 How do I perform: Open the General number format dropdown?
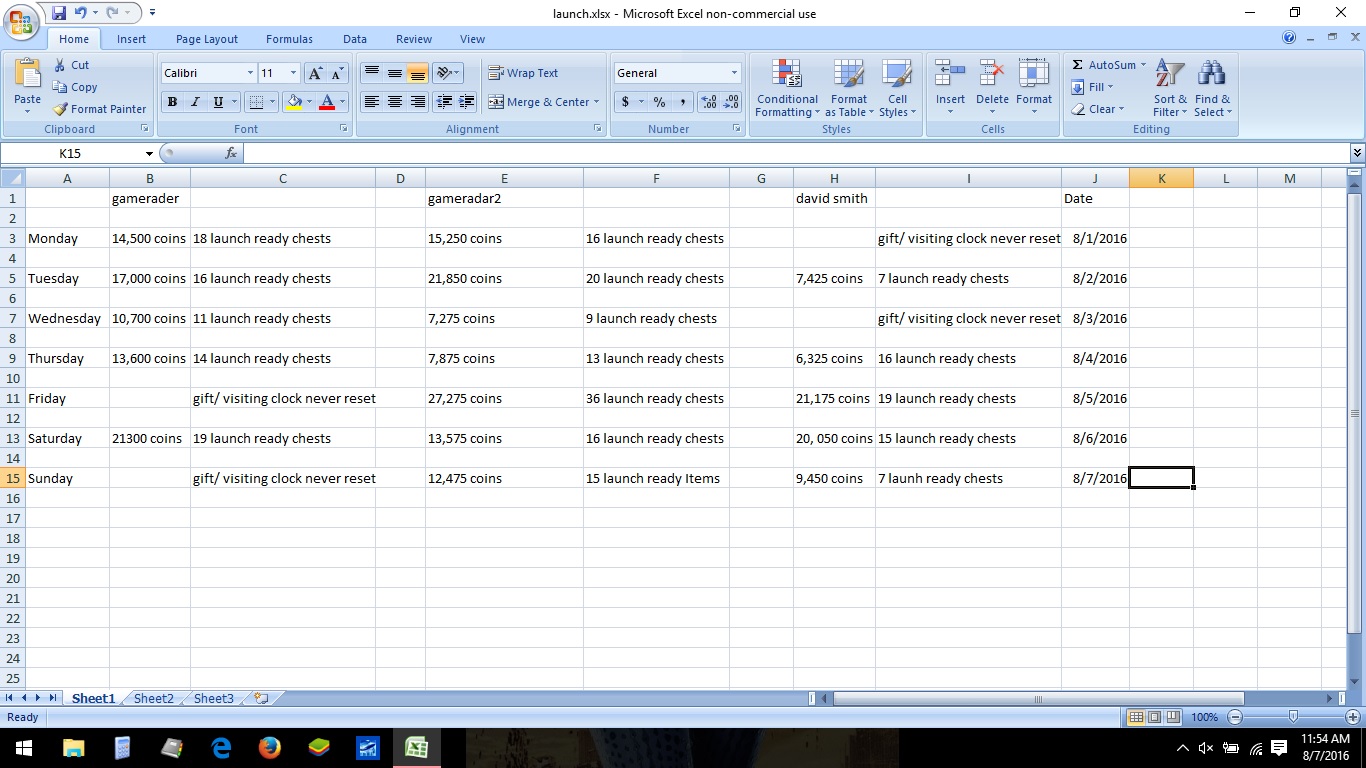pos(734,73)
